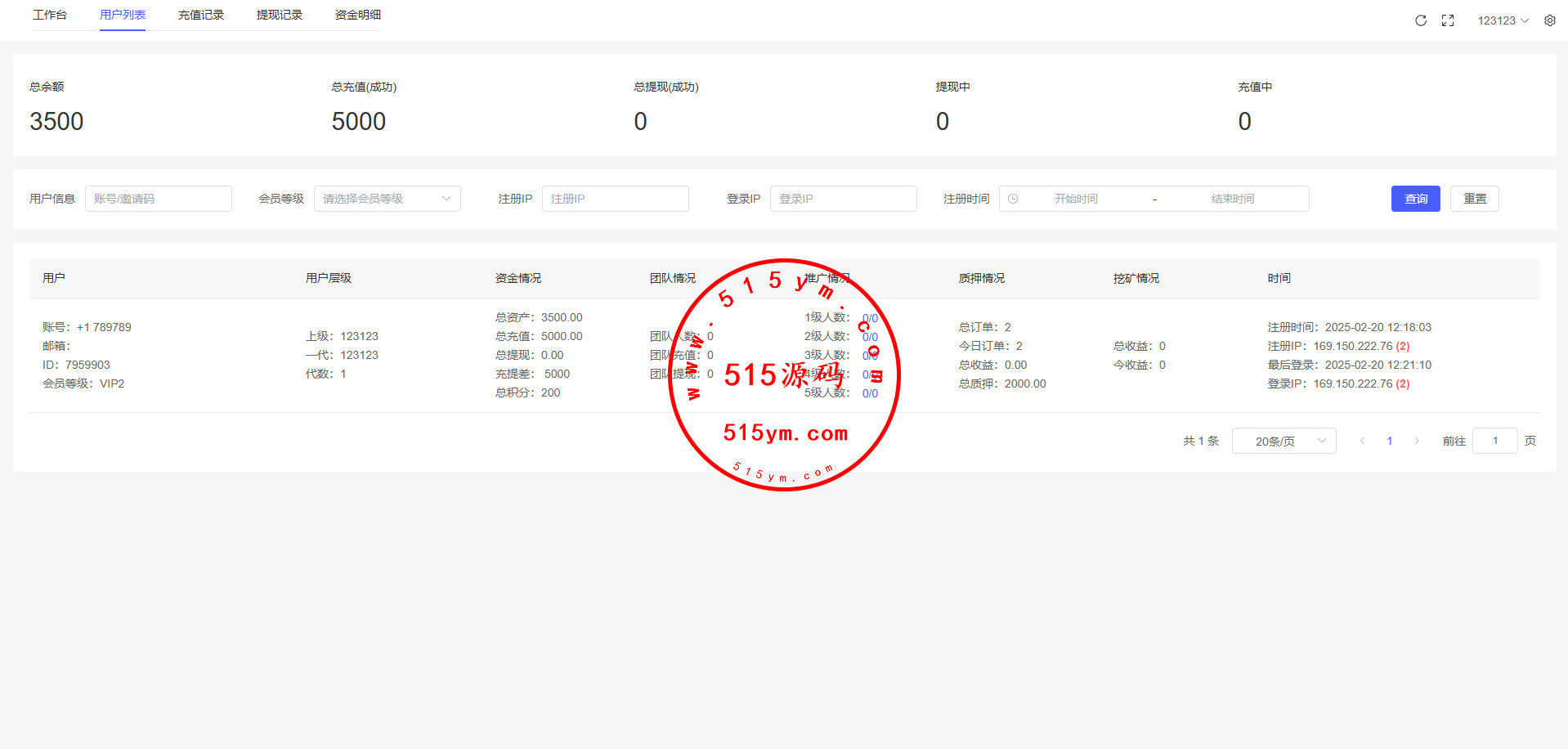Toggle fullscreen mode icon
Viewport: 1568px width, 749px height.
tap(1448, 20)
